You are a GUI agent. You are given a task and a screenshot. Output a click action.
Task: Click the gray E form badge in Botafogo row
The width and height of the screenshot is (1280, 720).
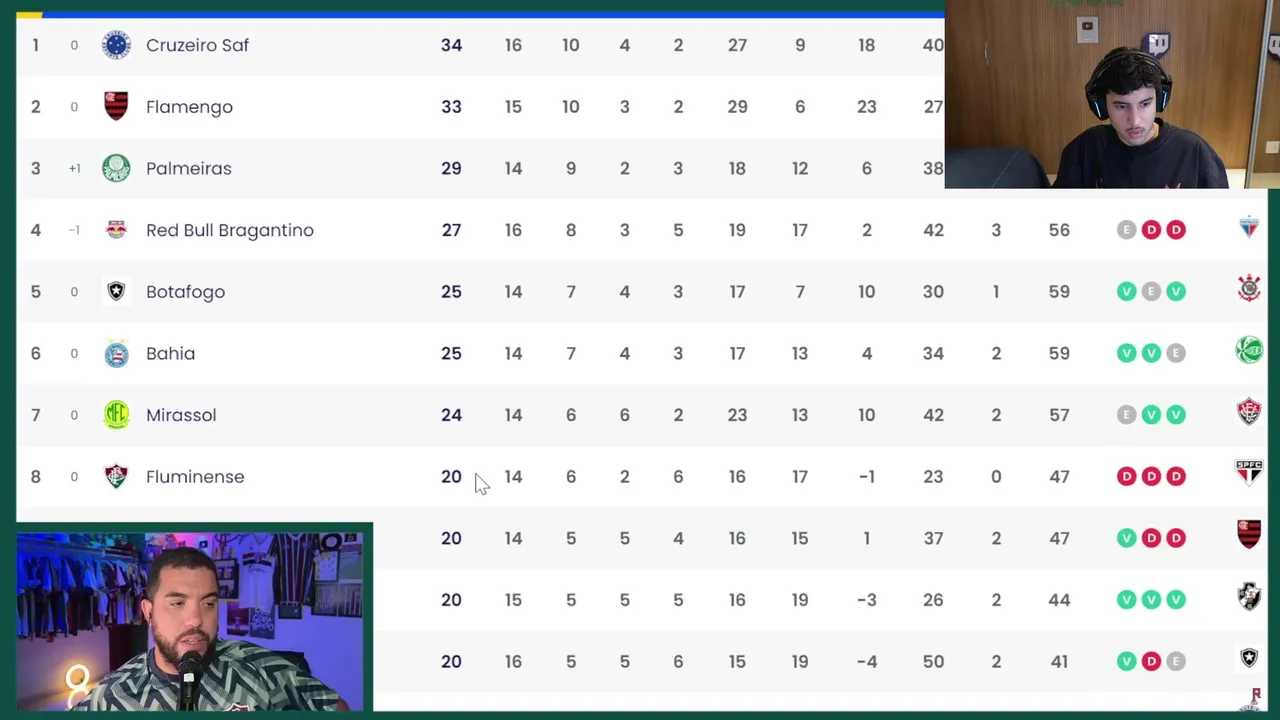click(1151, 291)
